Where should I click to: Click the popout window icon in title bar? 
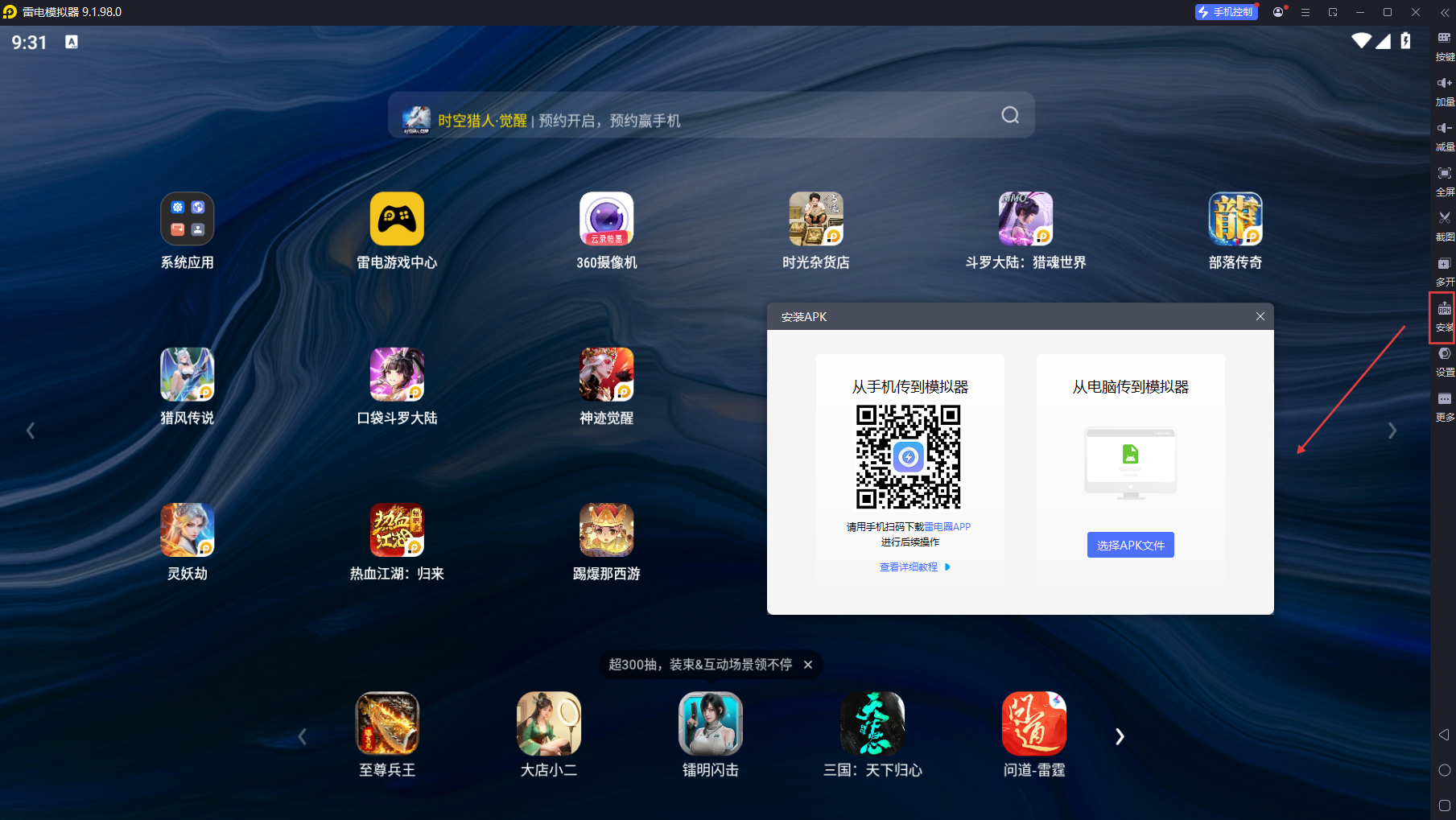coord(1333,12)
